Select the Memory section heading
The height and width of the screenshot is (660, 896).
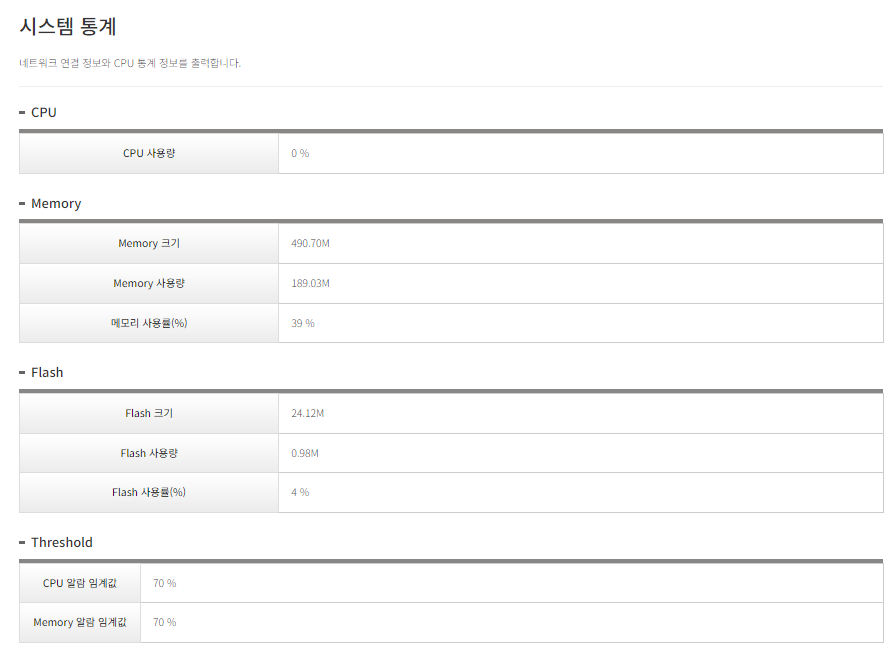coord(56,203)
